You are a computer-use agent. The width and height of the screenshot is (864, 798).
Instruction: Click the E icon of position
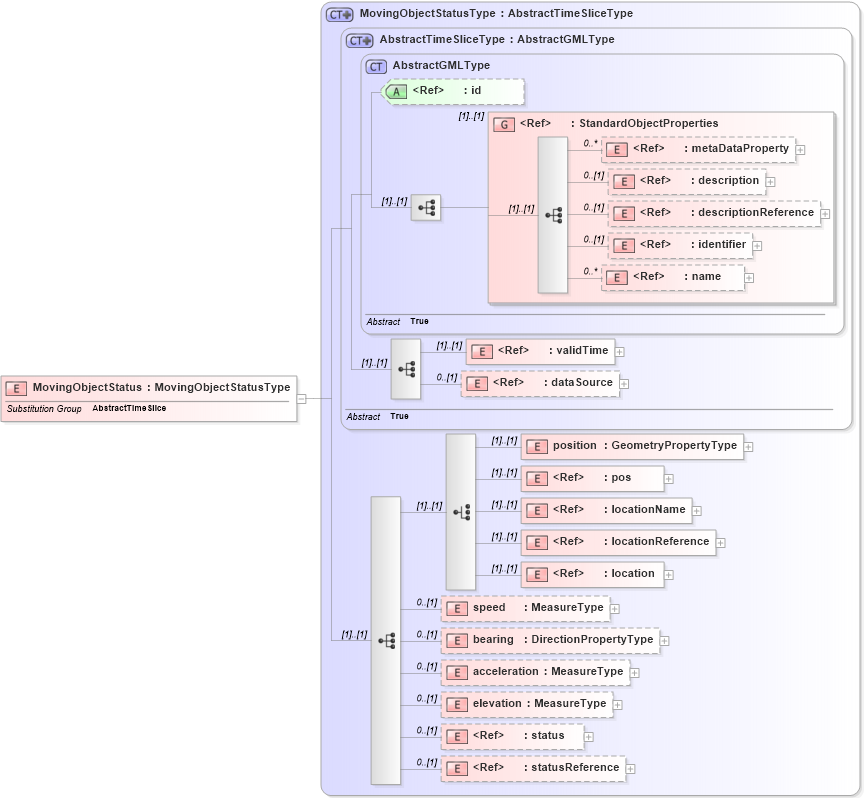click(x=537, y=447)
